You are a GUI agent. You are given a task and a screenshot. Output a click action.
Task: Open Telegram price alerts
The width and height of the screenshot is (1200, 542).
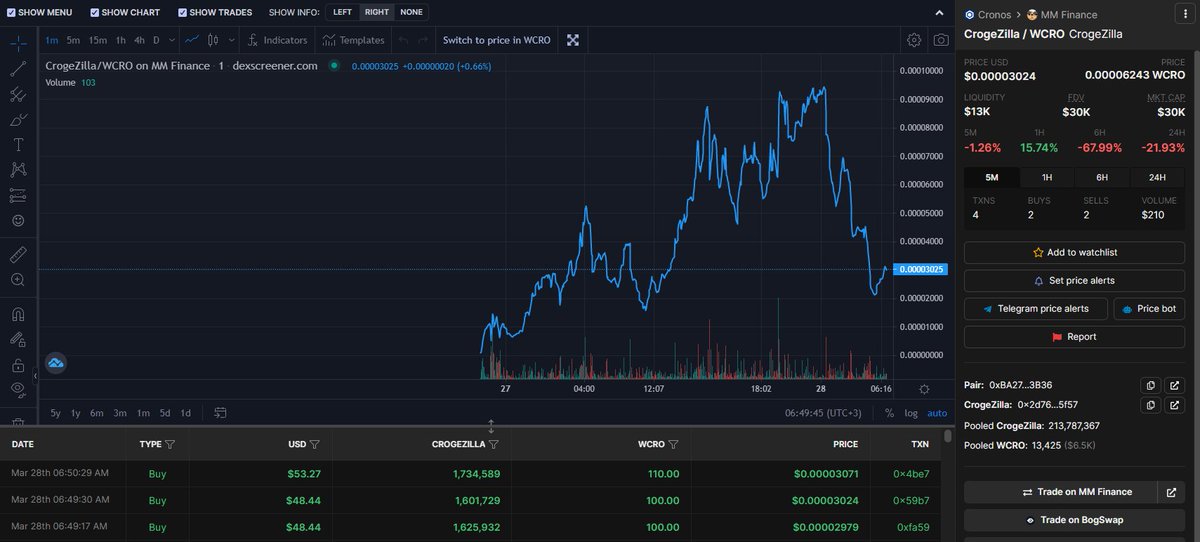pyautogui.click(x=1036, y=309)
